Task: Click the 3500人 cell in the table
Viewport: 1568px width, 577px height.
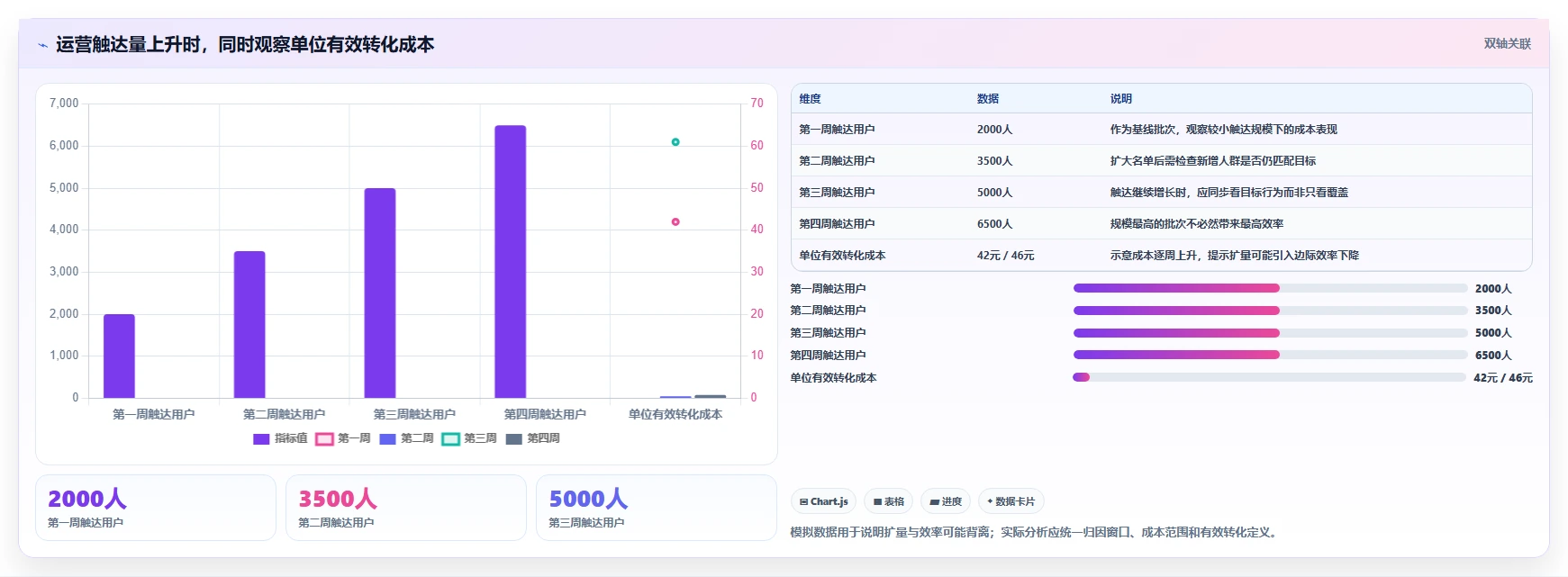Action: pyautogui.click(x=995, y=161)
